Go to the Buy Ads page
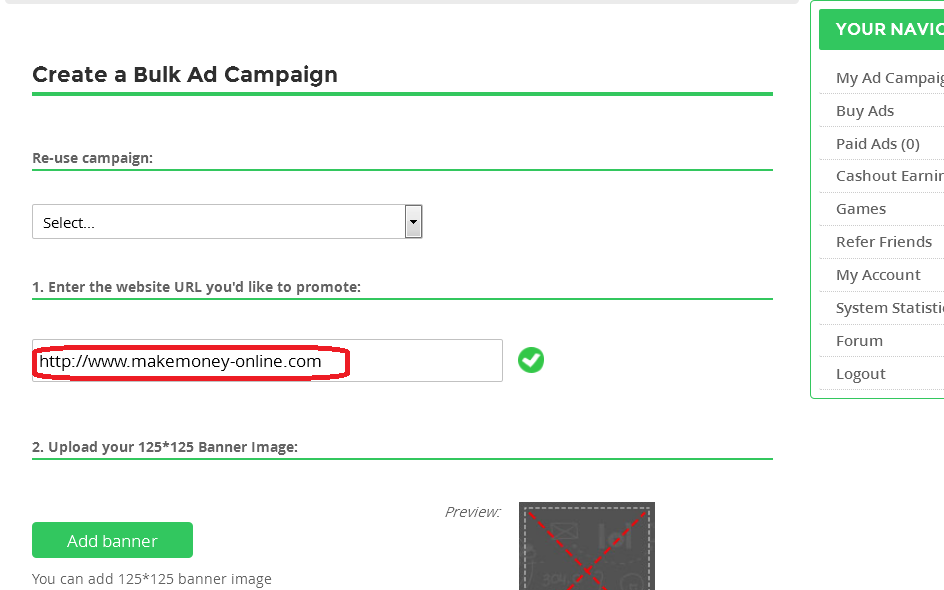 point(865,111)
